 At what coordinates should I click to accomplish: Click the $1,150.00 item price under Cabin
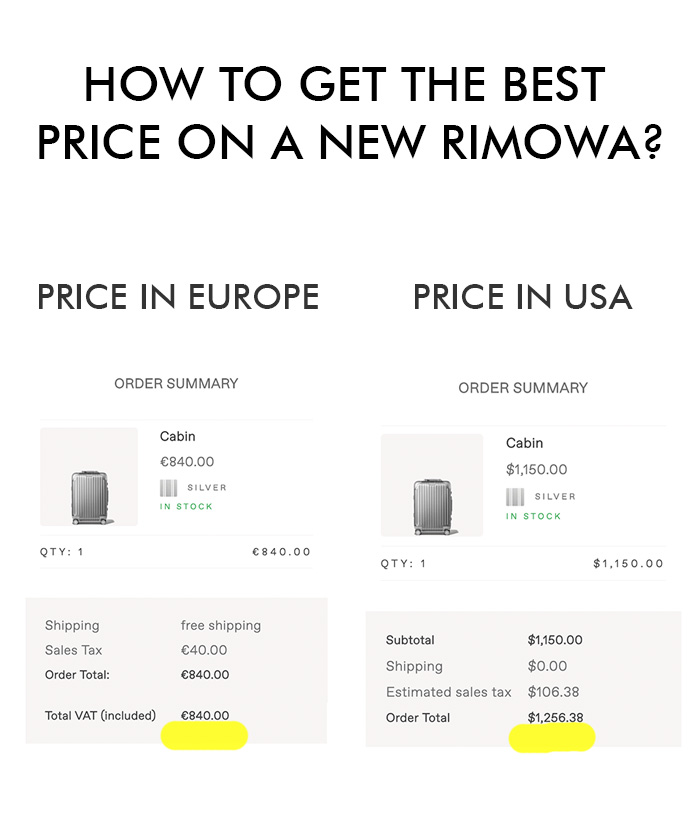pos(537,470)
